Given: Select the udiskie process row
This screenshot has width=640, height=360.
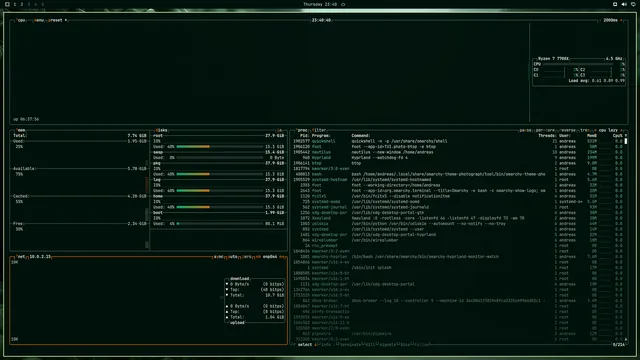Looking at the screenshot, I should pos(458,224).
